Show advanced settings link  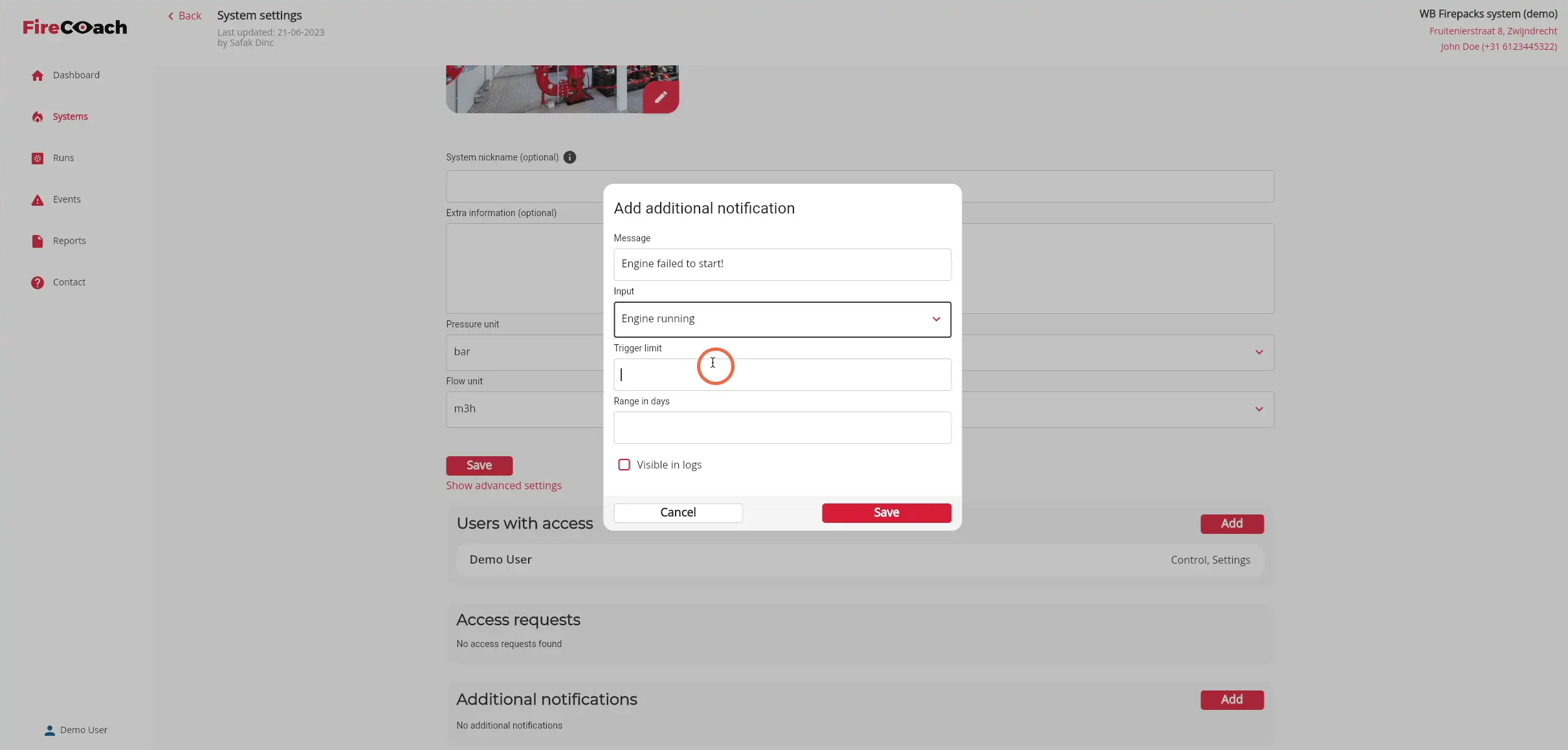(x=503, y=485)
